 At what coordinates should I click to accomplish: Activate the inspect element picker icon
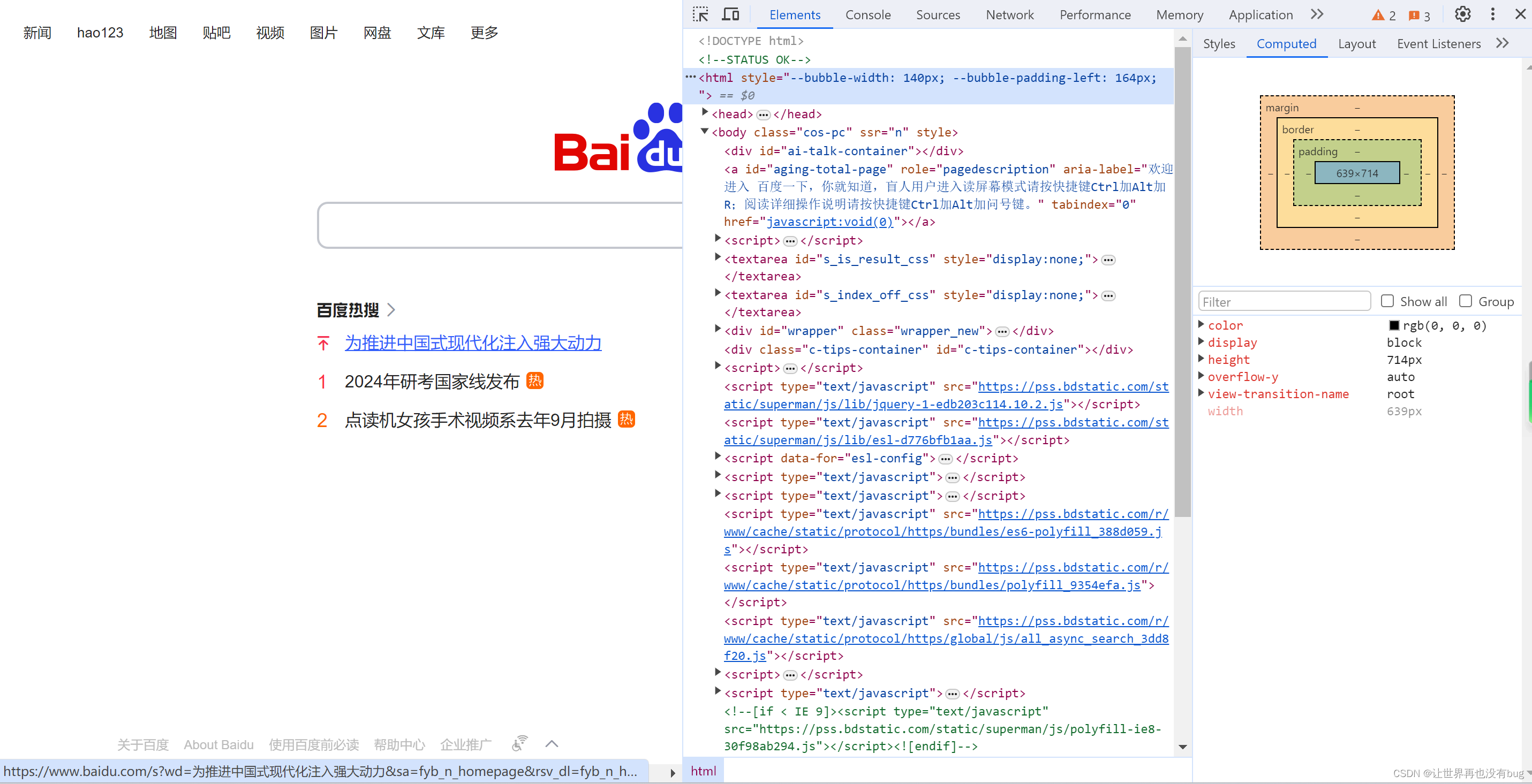700,14
